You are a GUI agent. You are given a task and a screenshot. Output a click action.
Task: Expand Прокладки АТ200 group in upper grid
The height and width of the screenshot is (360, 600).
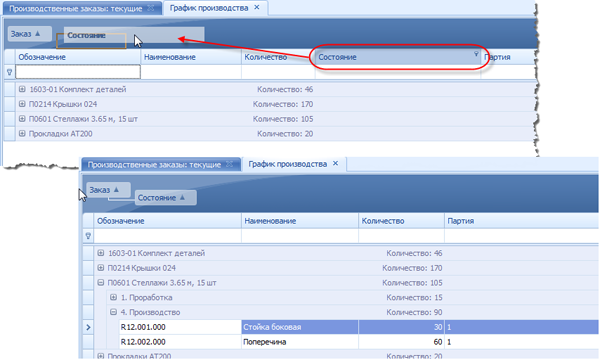pos(22,134)
